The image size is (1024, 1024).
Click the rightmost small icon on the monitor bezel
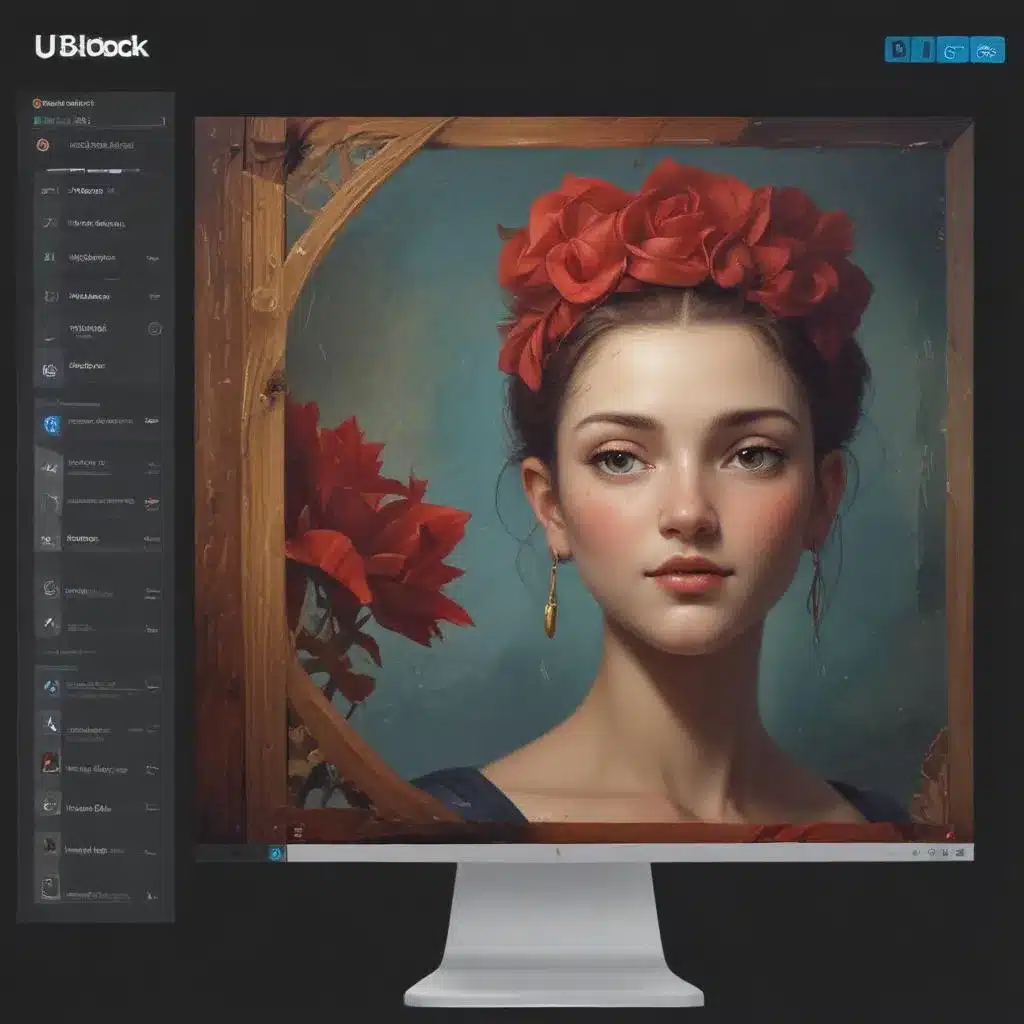pos(959,852)
